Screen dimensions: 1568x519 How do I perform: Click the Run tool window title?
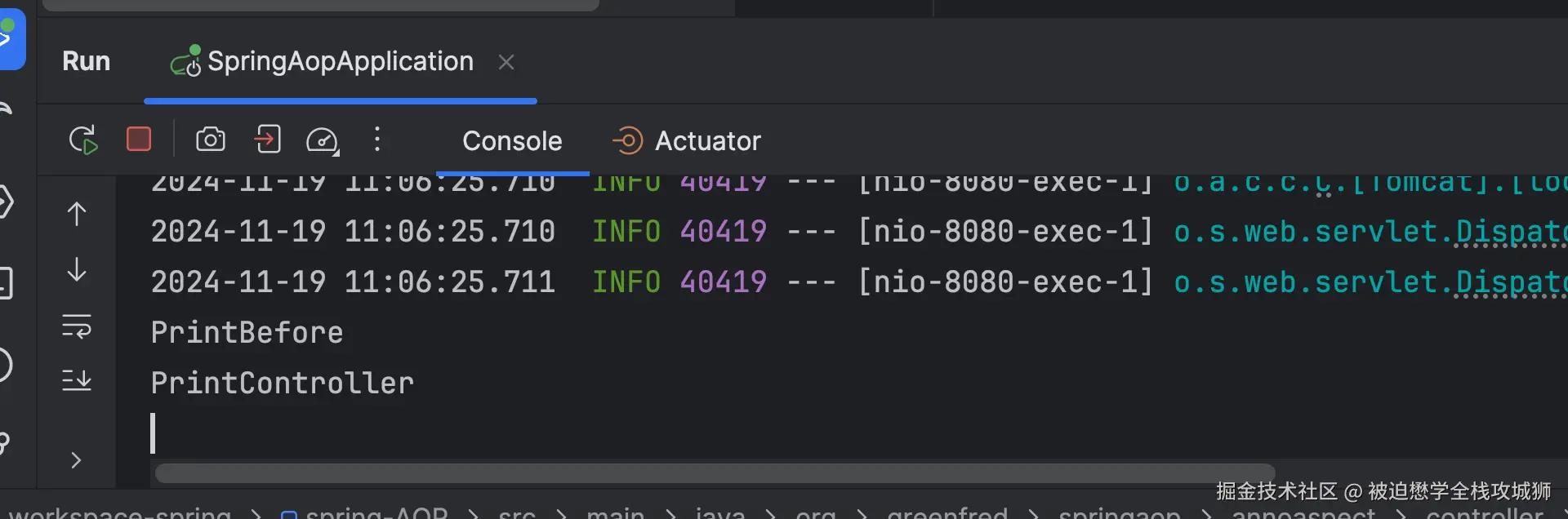(86, 62)
